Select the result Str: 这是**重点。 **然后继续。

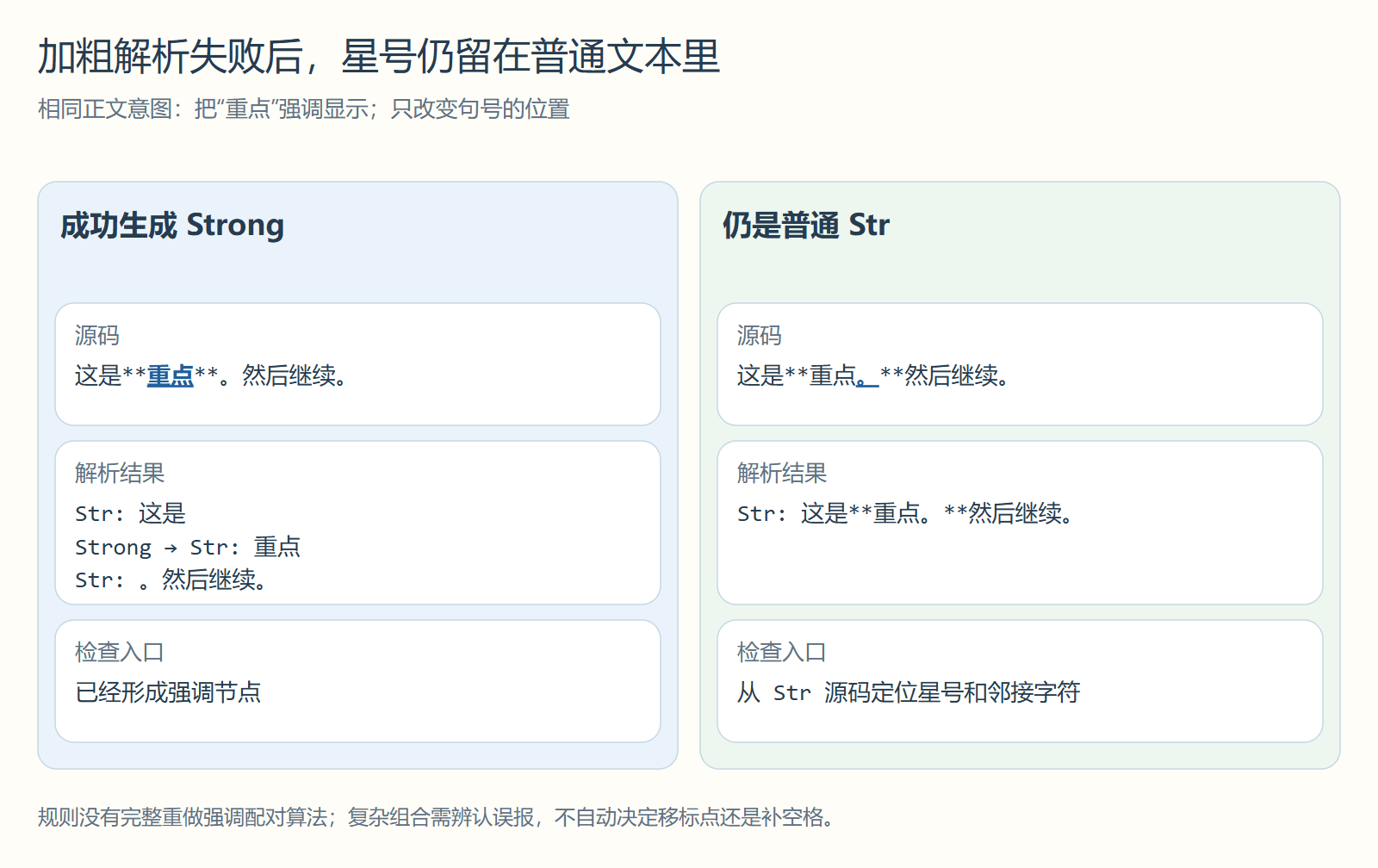[905, 514]
